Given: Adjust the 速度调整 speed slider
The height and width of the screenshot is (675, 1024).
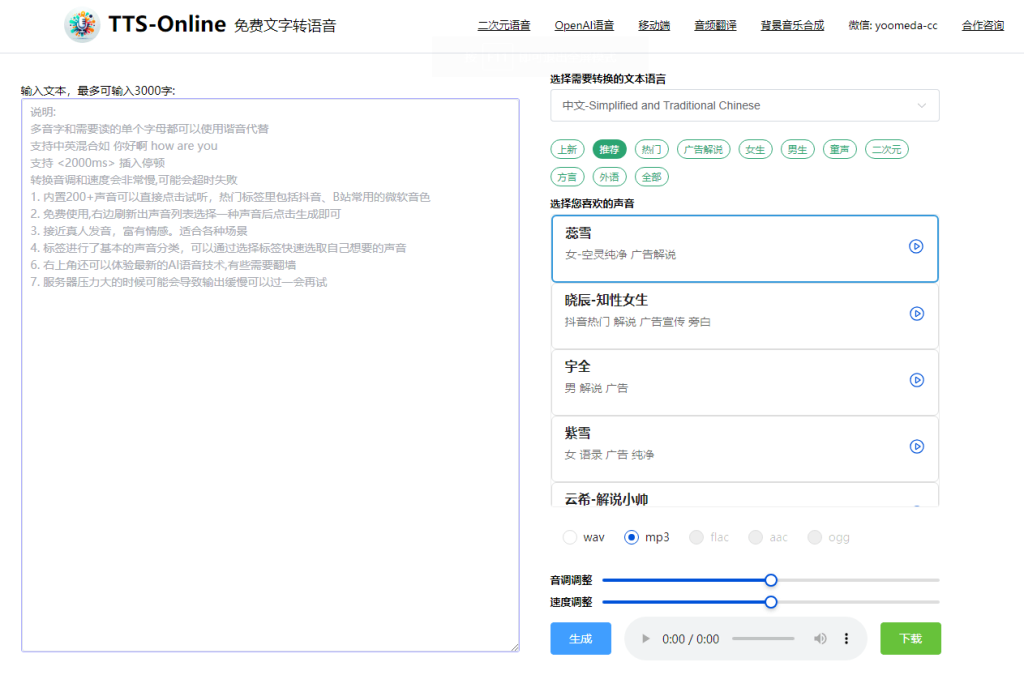Looking at the screenshot, I should [770, 602].
